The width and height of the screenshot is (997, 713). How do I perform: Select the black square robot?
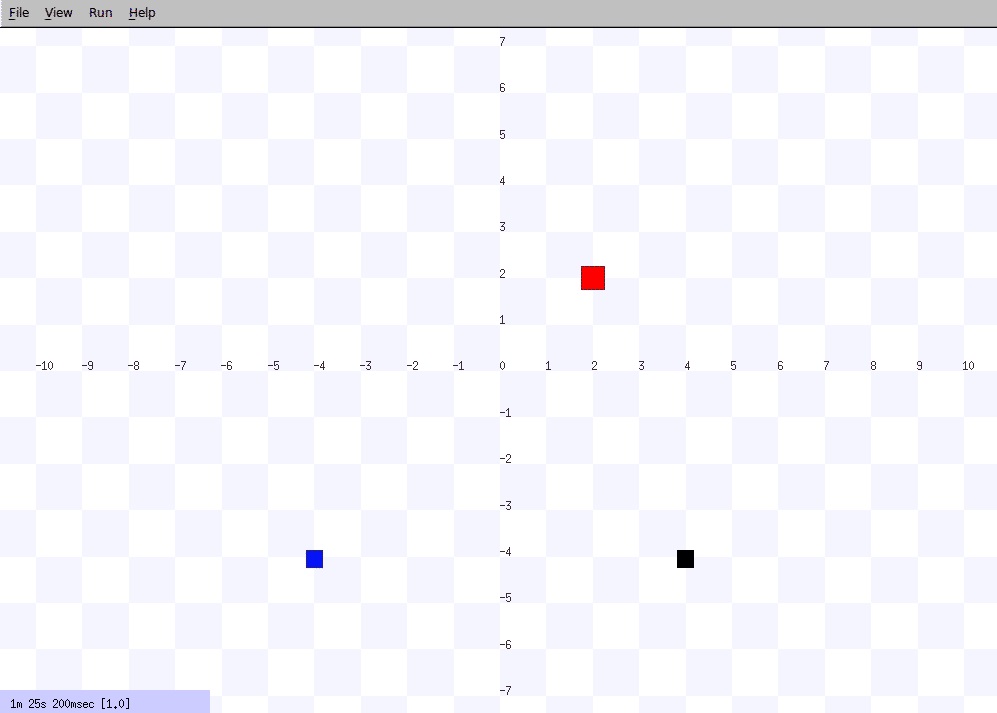pyautogui.click(x=685, y=559)
